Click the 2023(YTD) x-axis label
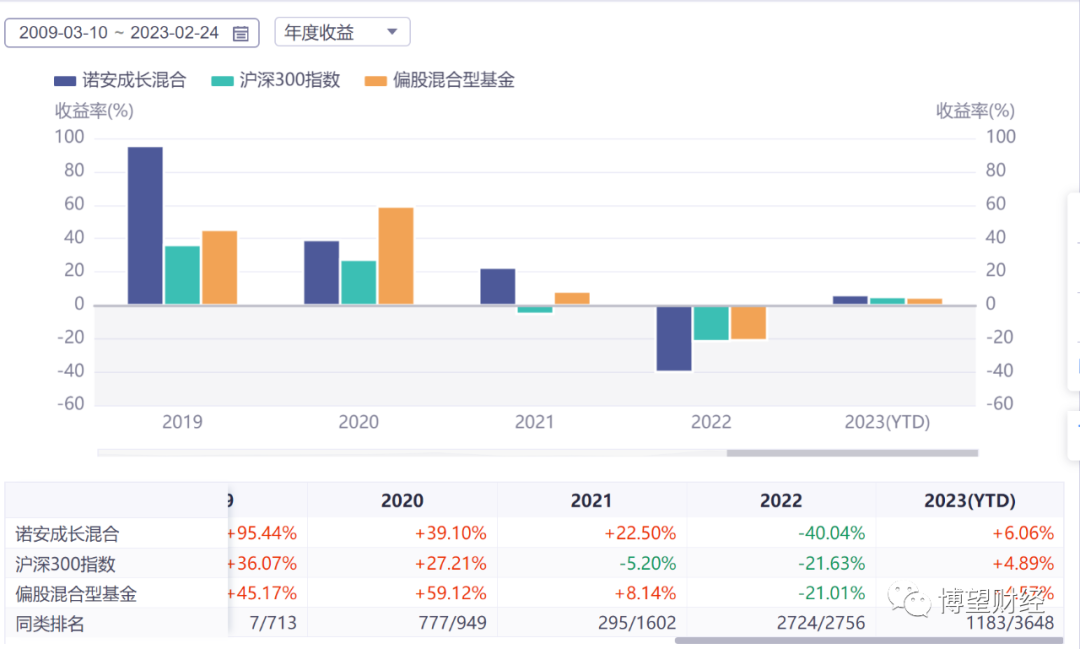Viewport: 1080px width, 649px height. tap(888, 422)
